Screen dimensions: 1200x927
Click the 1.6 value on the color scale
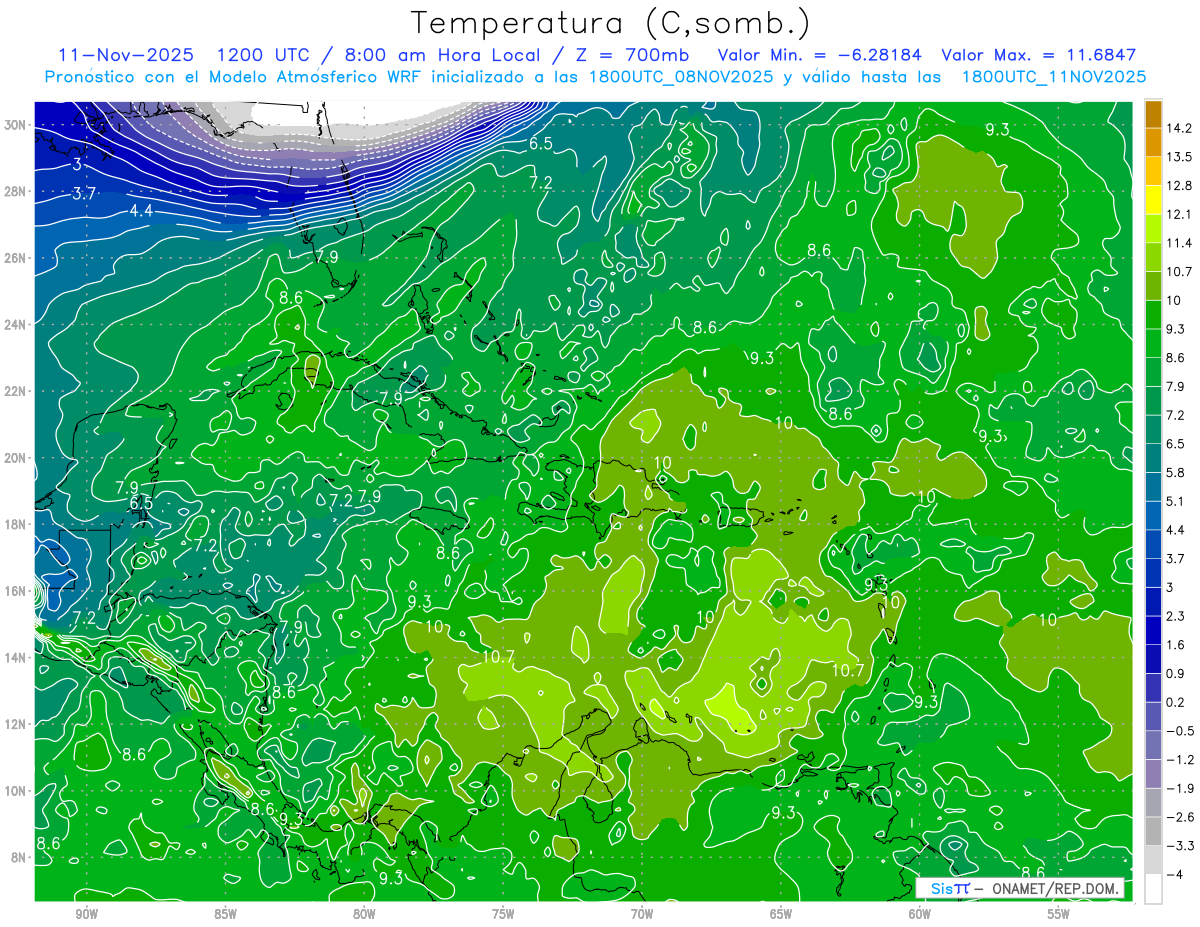pos(1176,645)
